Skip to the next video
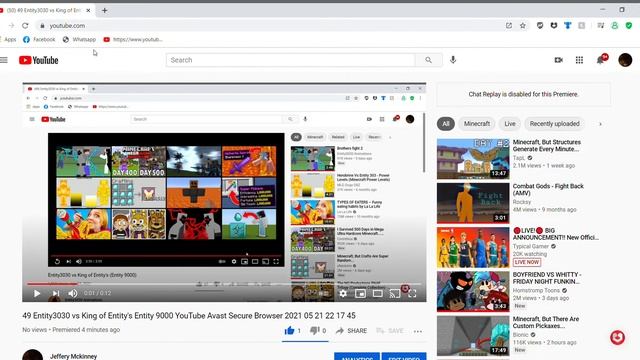Image resolution: width=640 pixels, height=360 pixels. (x=56, y=293)
